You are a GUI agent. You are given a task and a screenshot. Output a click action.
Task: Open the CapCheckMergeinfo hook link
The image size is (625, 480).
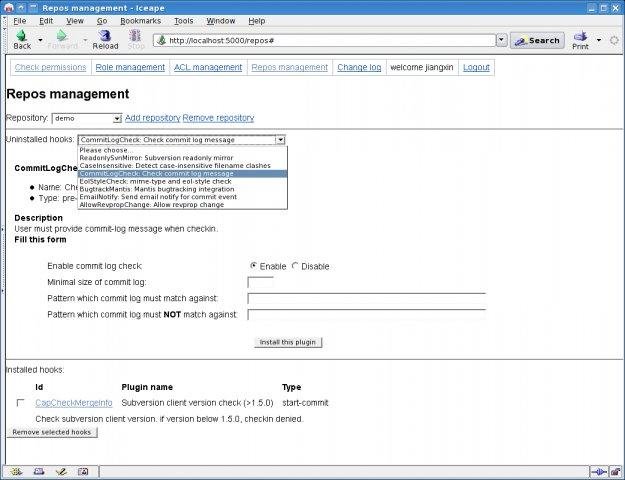coord(74,403)
